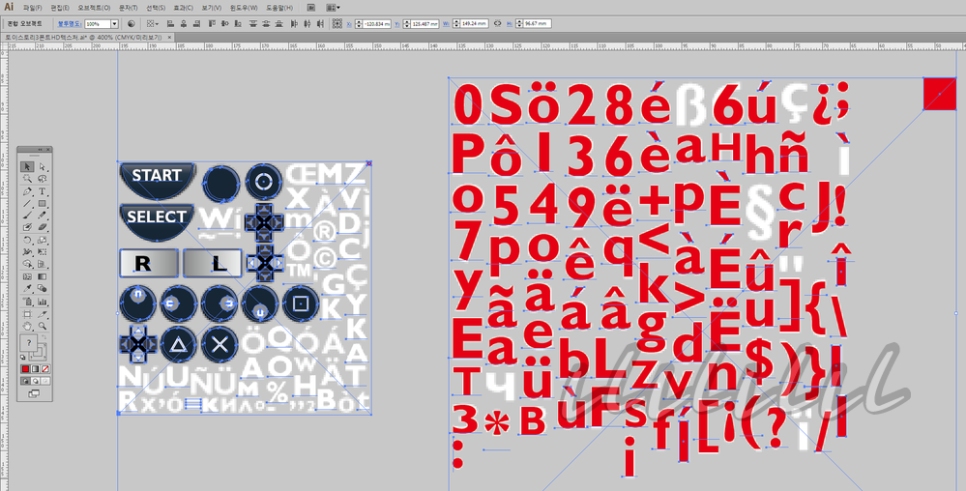Click the Fill color box in tools panel
The height and width of the screenshot is (491, 966).
pos(28,341)
